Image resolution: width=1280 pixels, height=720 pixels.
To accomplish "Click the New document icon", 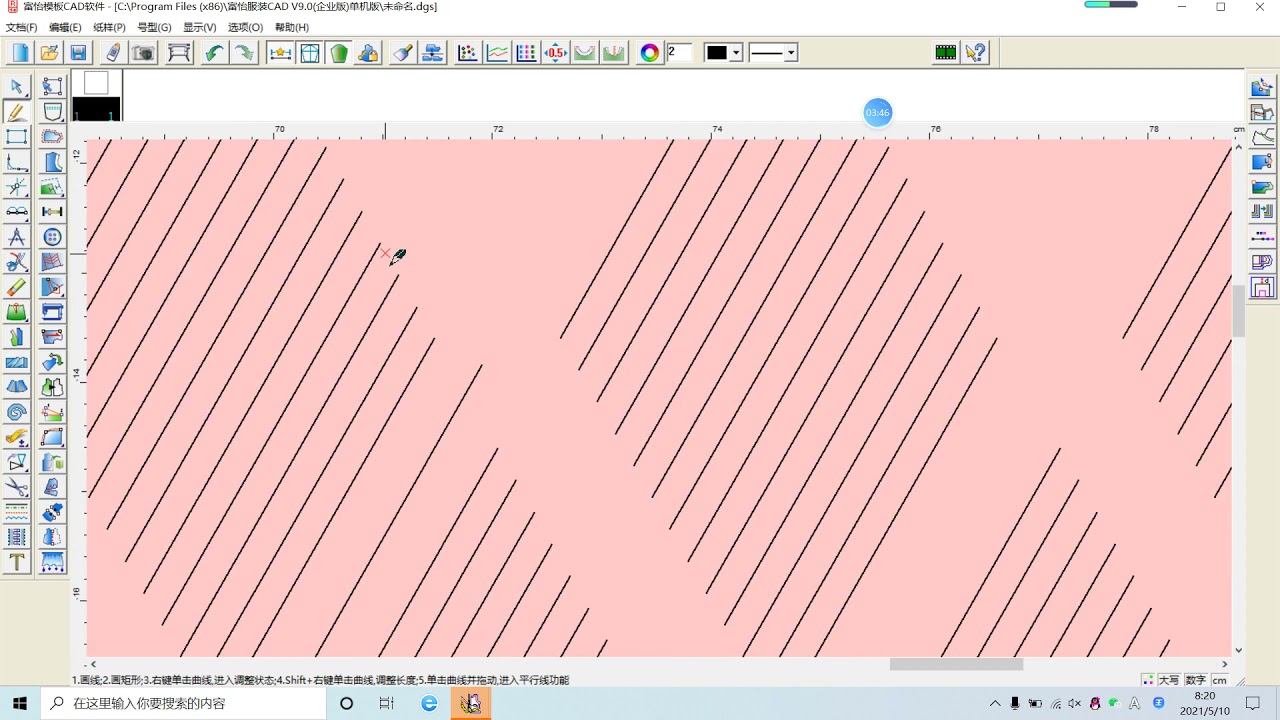I will tap(19, 53).
